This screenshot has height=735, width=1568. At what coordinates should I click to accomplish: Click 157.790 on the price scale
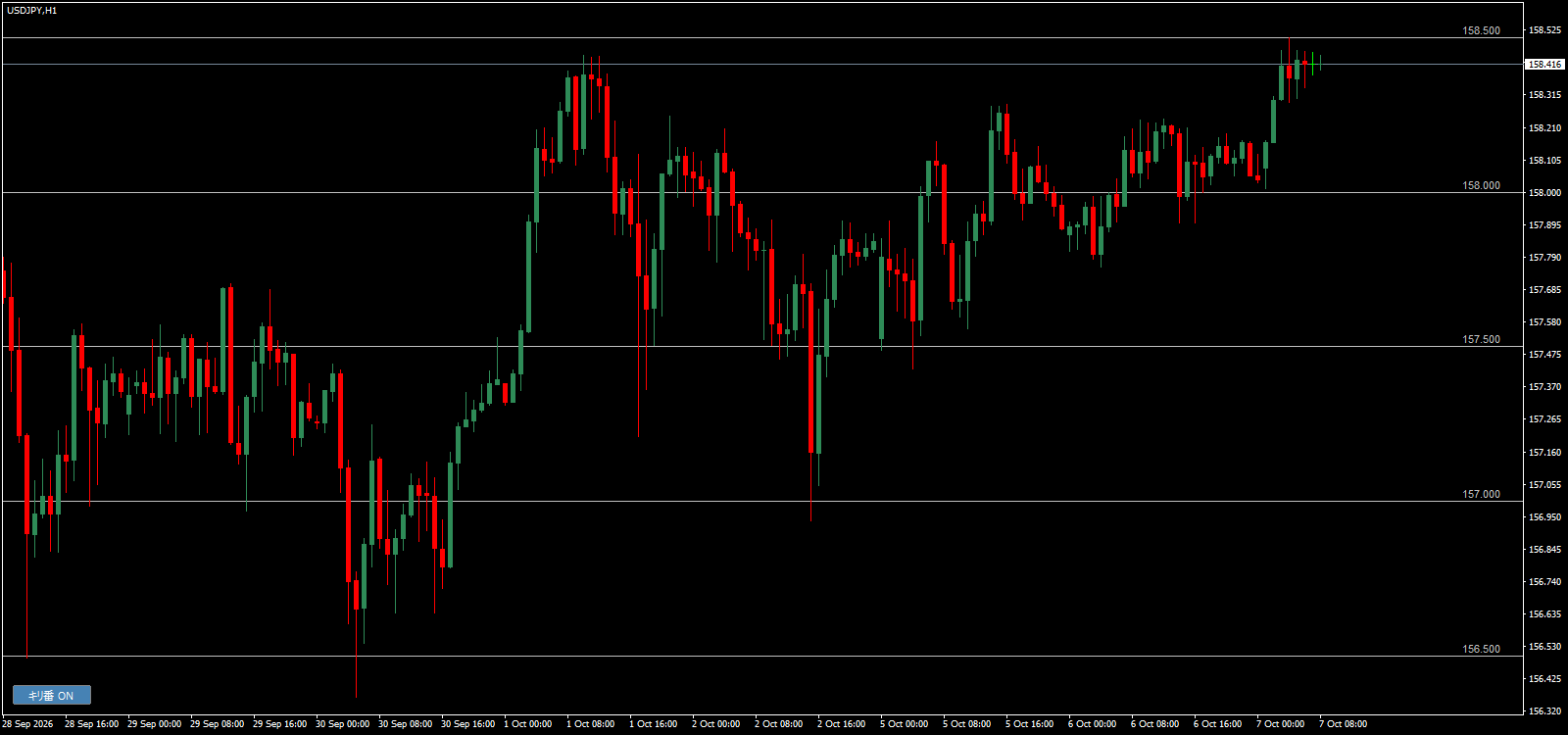[1544, 257]
